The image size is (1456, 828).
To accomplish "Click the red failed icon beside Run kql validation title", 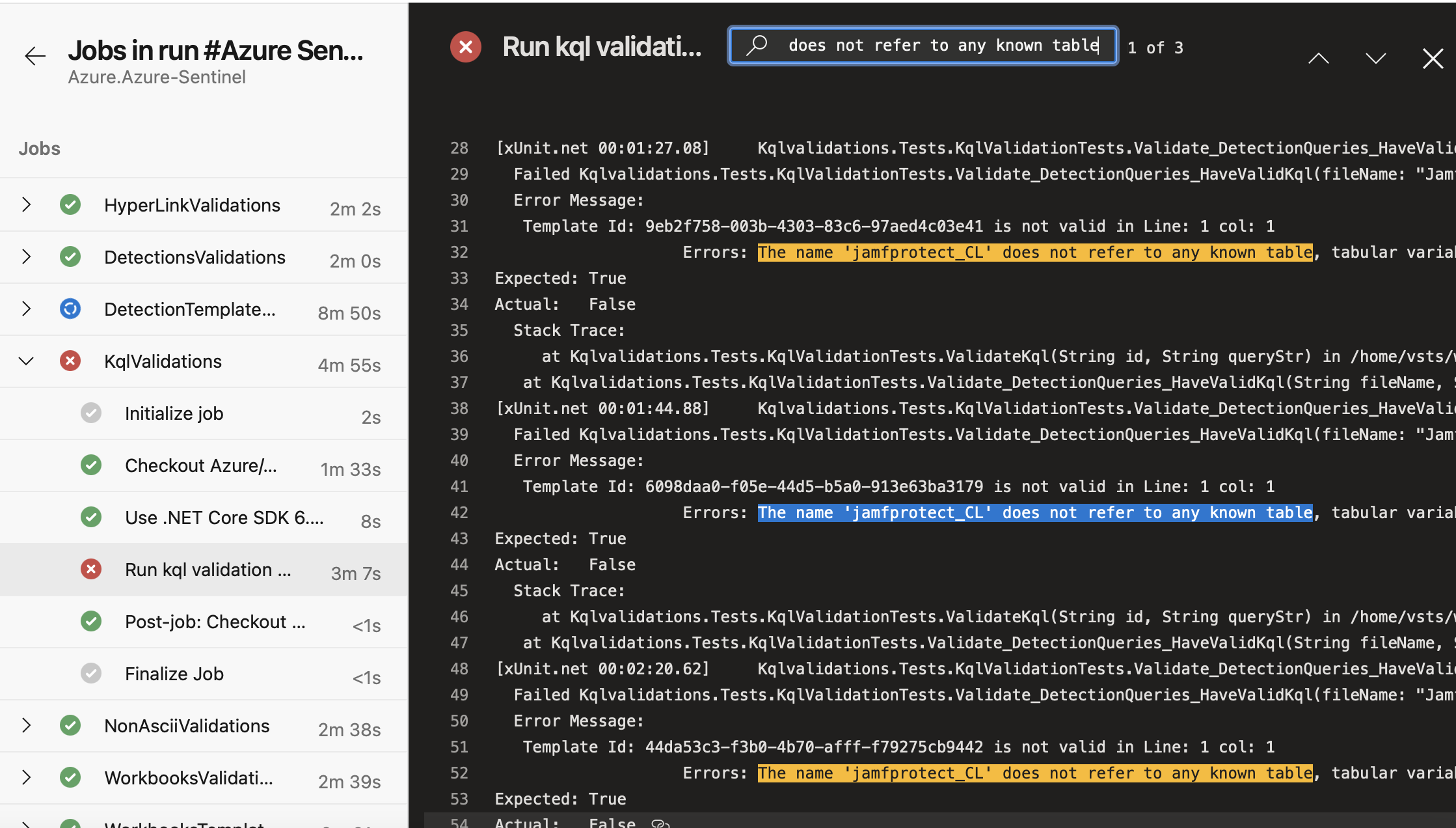I will tap(466, 47).
